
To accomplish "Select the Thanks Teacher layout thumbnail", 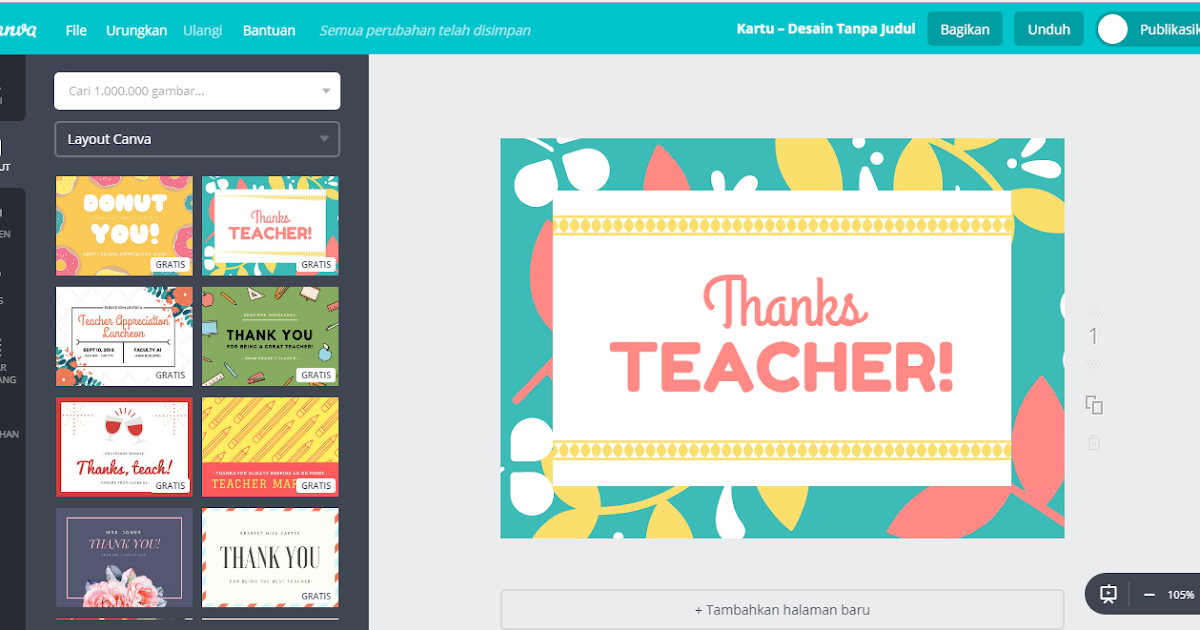I will click(270, 226).
